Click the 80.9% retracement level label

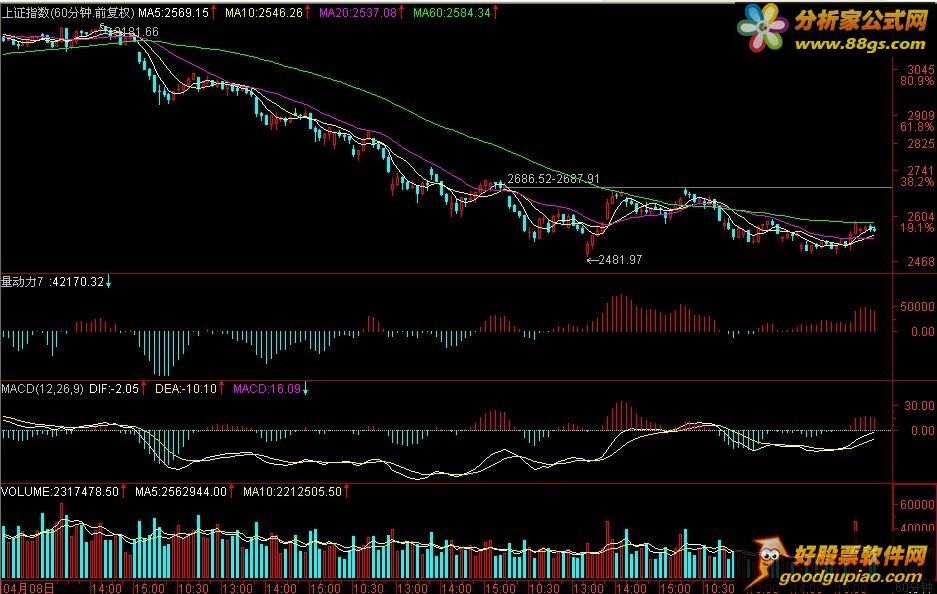pos(917,81)
